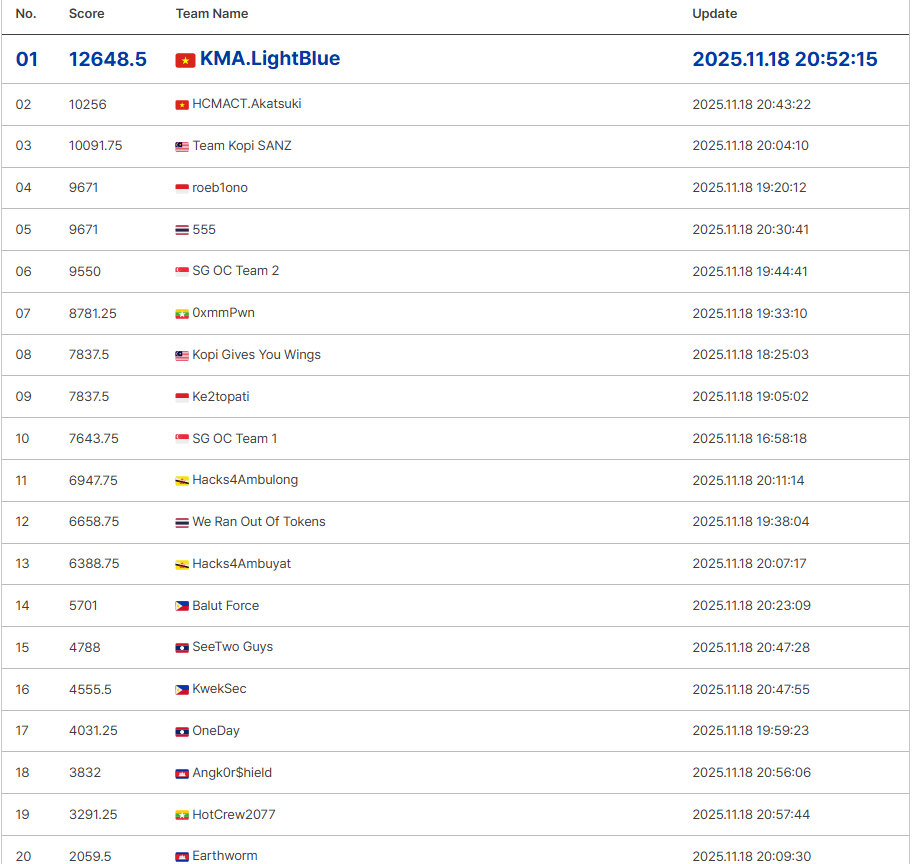The width and height of the screenshot is (915, 864).
Task: Click the Myanmar flag beside HotCrew2077
Action: pyautogui.click(x=182, y=815)
